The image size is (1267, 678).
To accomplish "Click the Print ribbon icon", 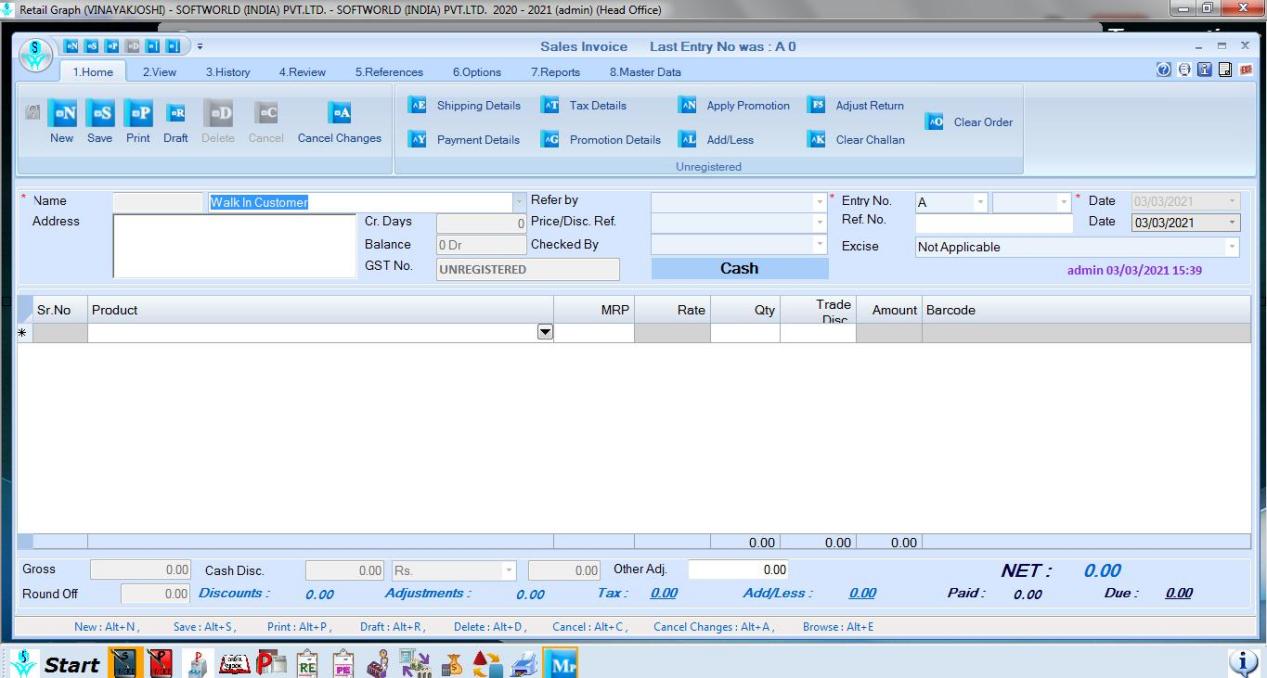I will click(138, 113).
